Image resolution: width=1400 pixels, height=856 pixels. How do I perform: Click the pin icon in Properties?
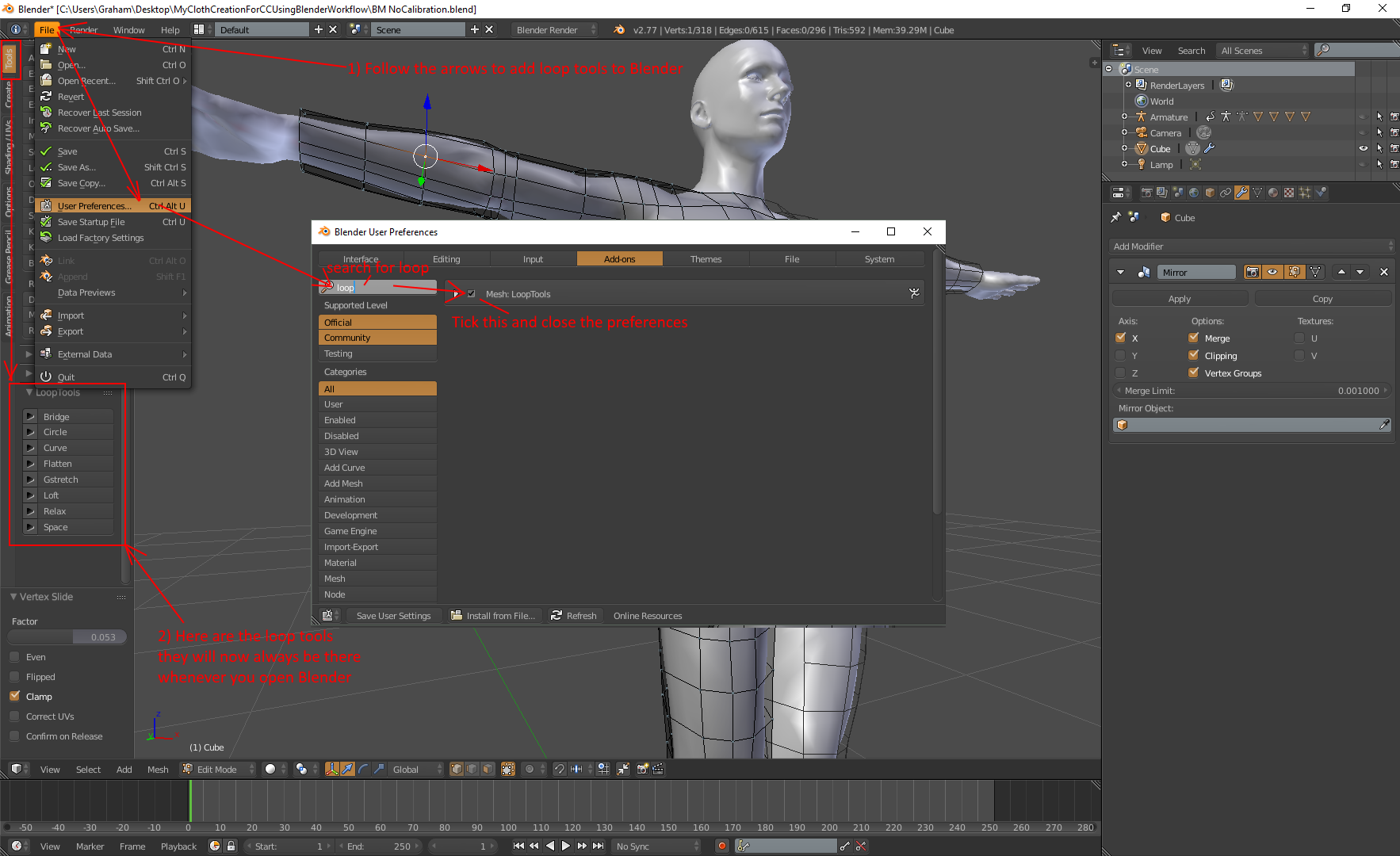[1116, 217]
